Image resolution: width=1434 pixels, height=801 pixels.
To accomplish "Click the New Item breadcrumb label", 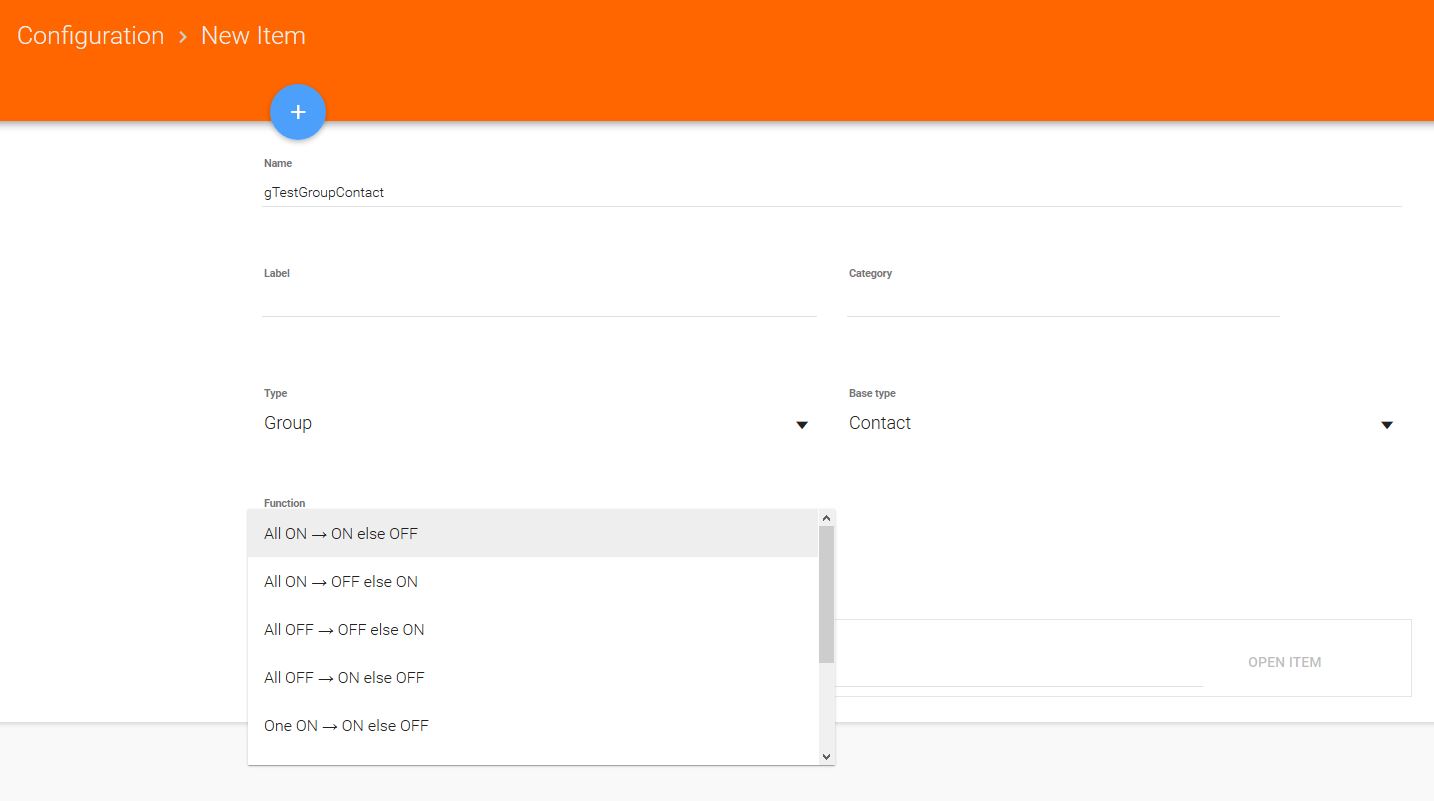I will click(x=252, y=35).
